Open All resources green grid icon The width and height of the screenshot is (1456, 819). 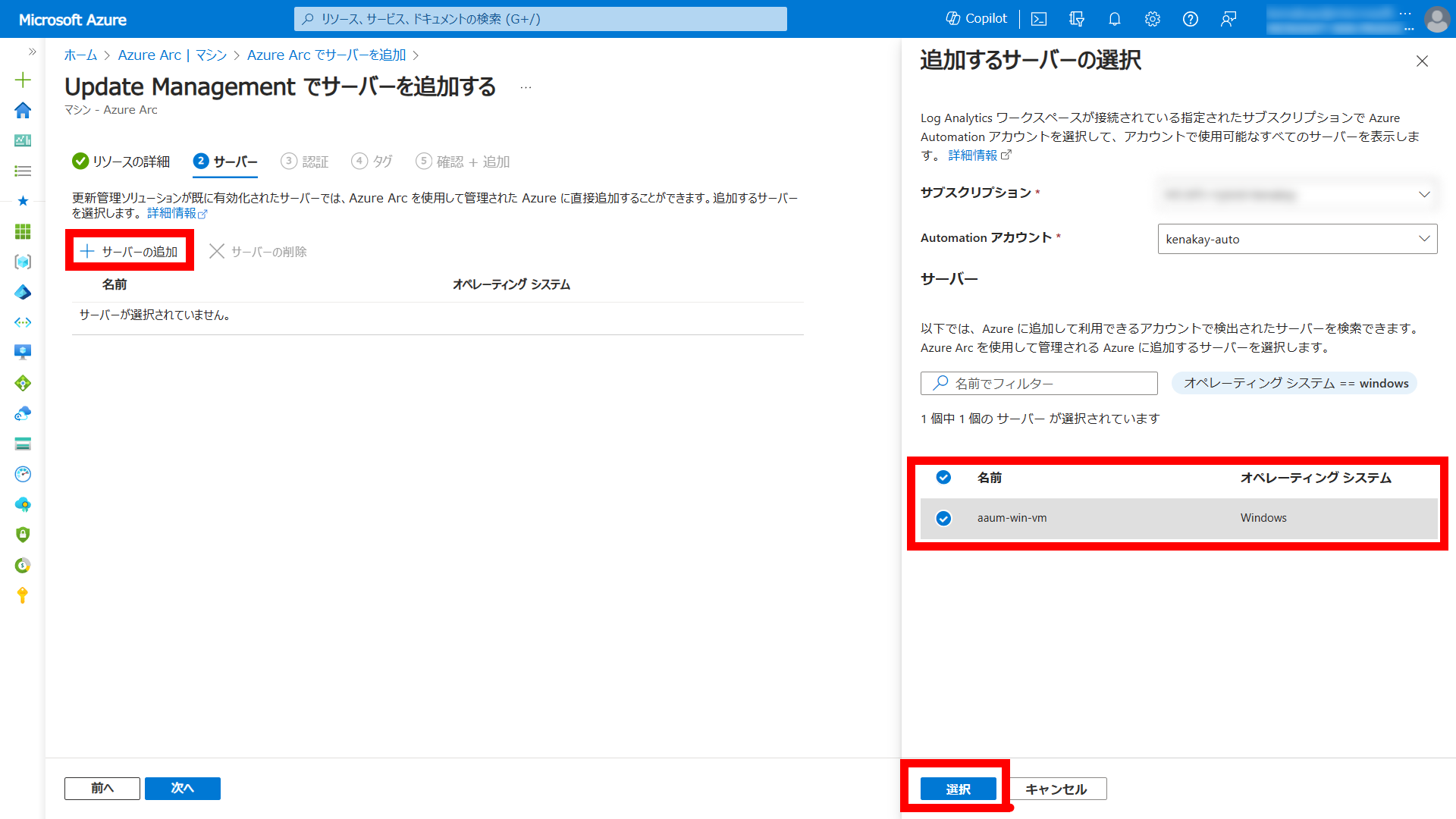23,231
